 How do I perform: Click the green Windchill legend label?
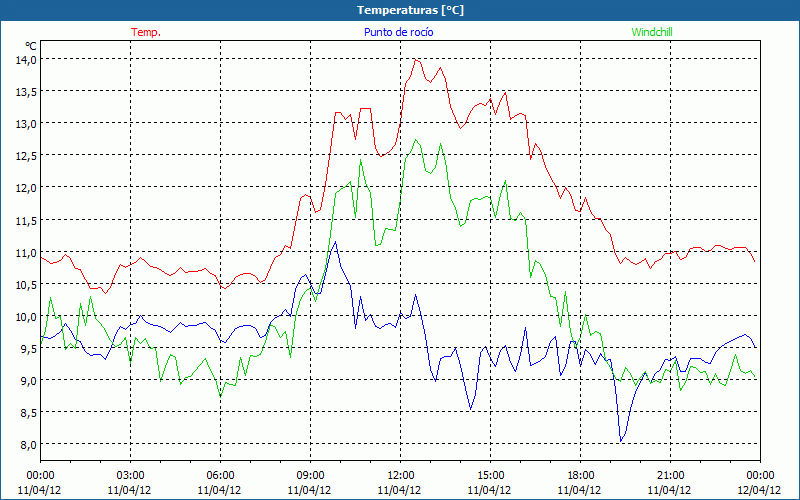[651, 32]
